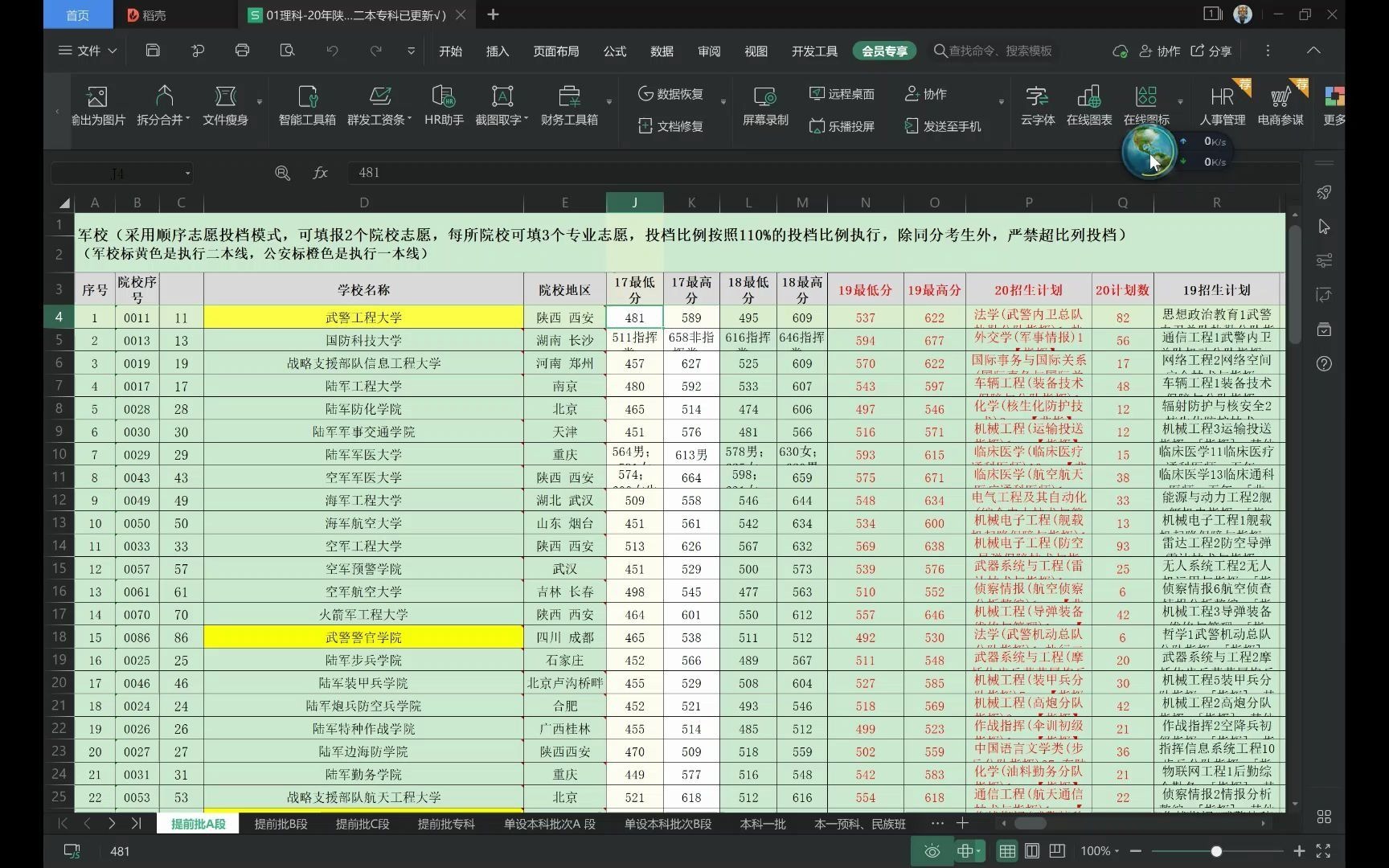Click the Print icon in quick toolbar
This screenshot has width=1389, height=868.
click(x=242, y=51)
